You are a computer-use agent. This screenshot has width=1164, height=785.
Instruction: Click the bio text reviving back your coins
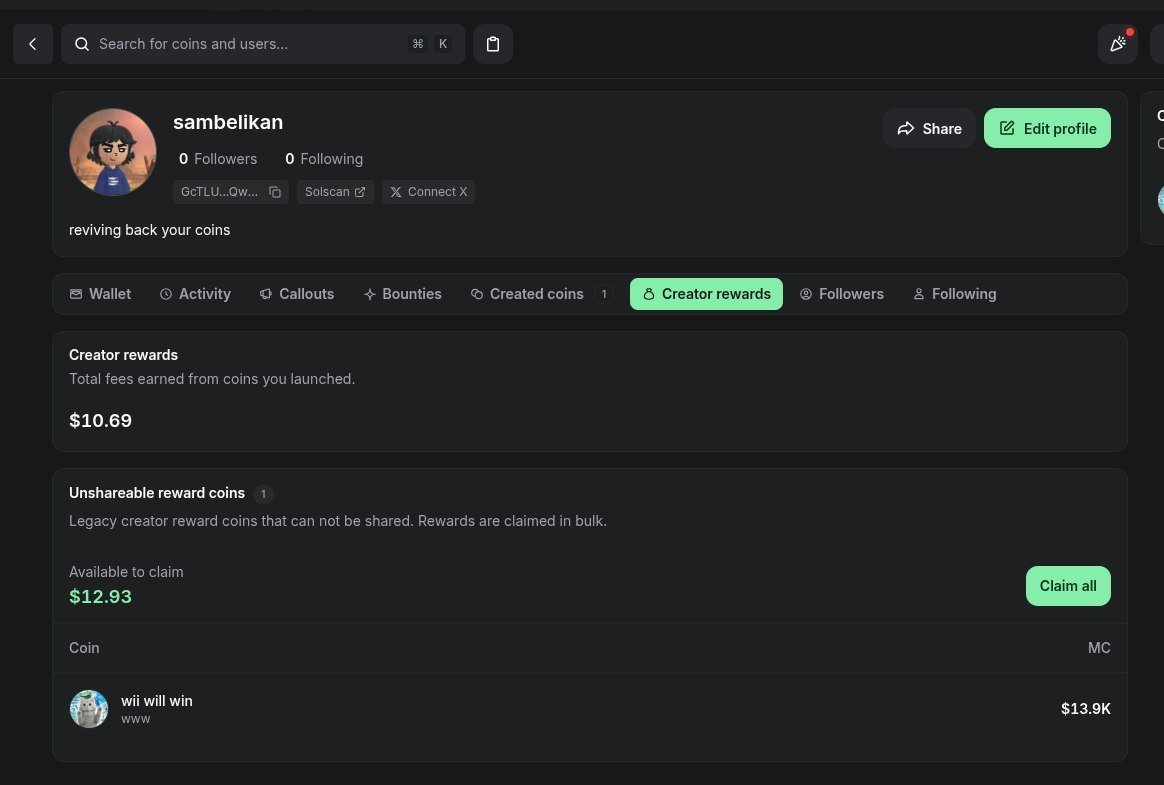(149, 230)
